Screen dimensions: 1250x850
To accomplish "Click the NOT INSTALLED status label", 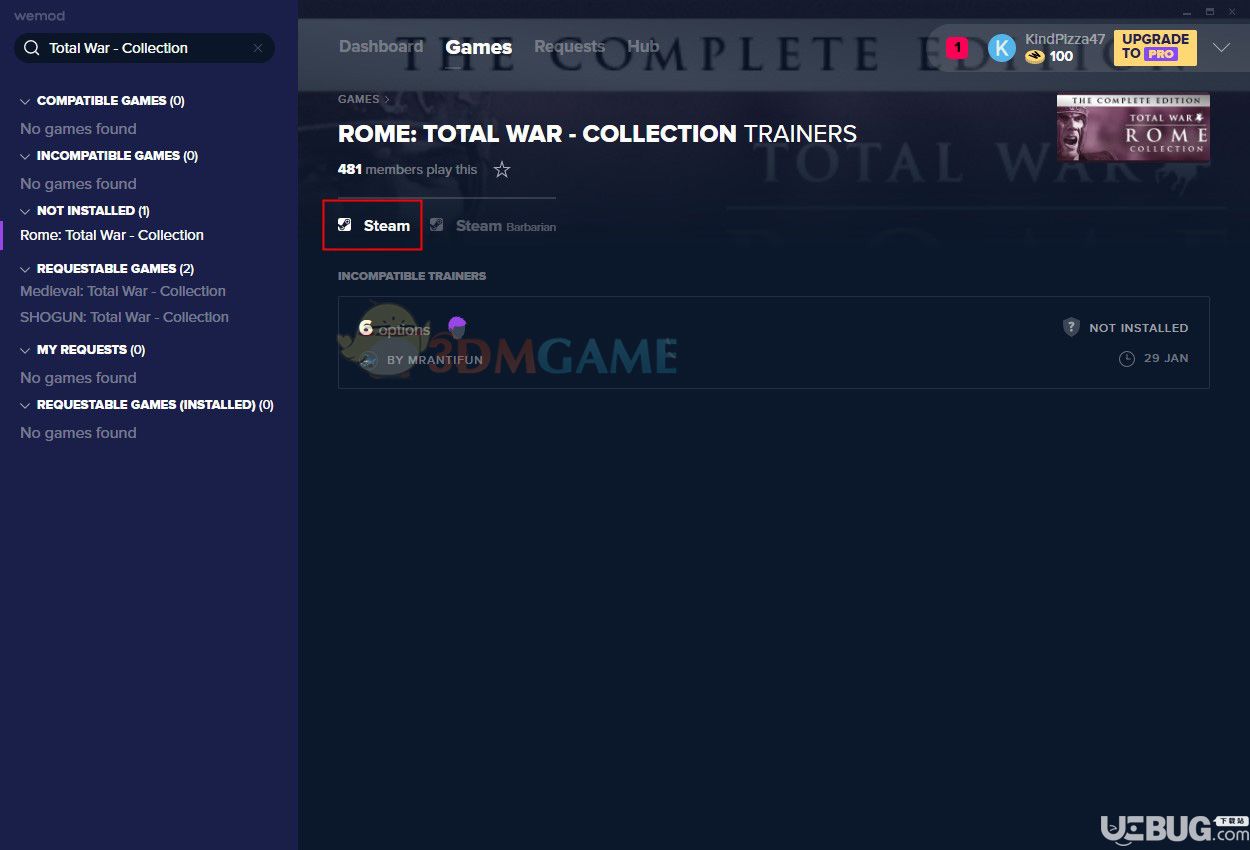I will 1139,328.
